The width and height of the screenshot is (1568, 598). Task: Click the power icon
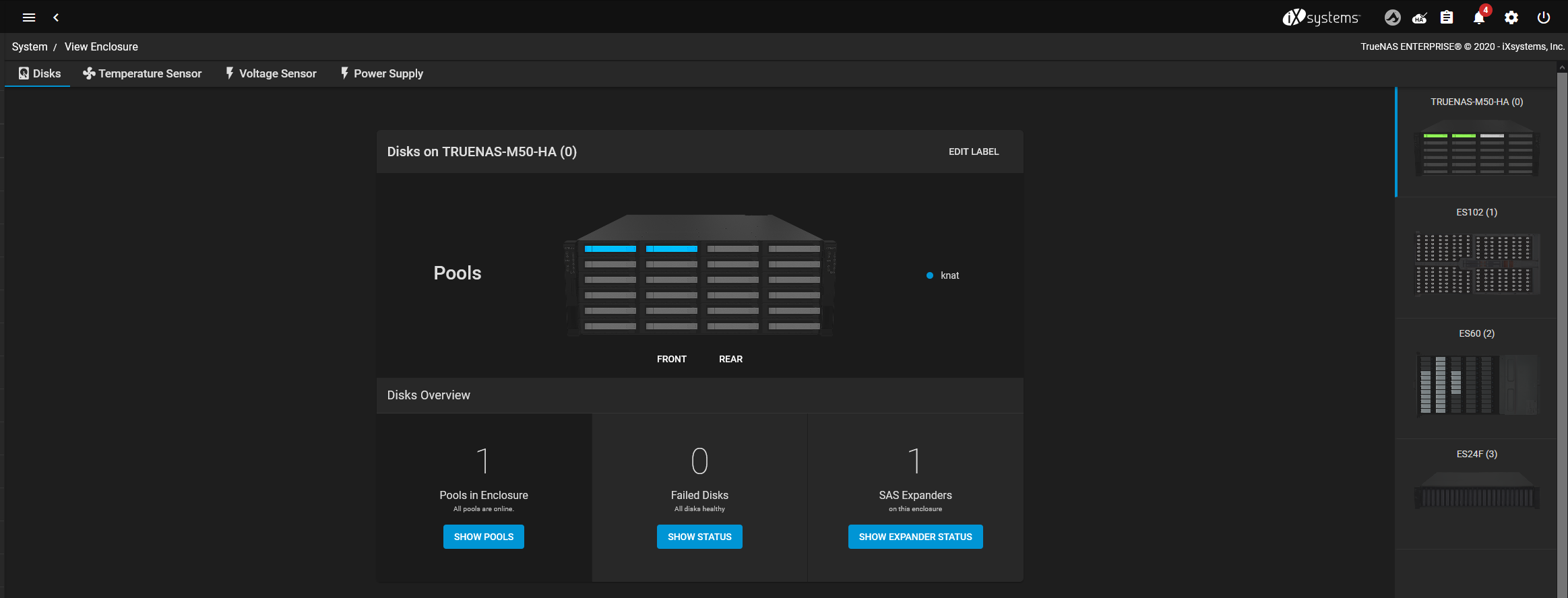point(1544,18)
